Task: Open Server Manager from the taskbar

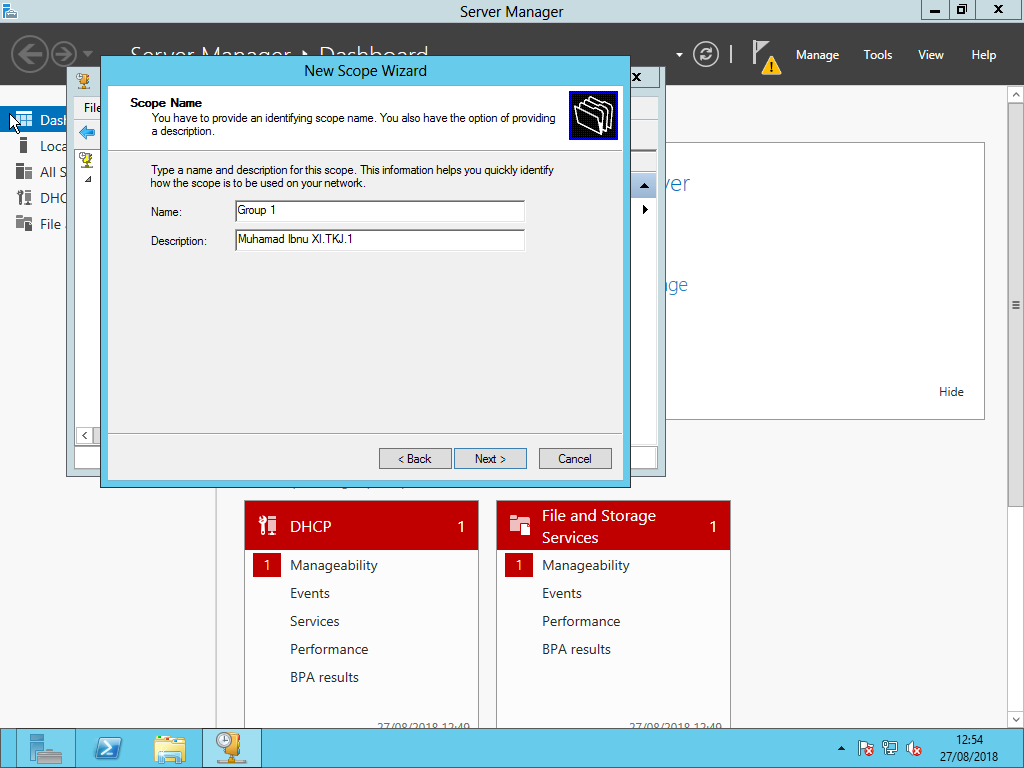Action: (x=45, y=748)
